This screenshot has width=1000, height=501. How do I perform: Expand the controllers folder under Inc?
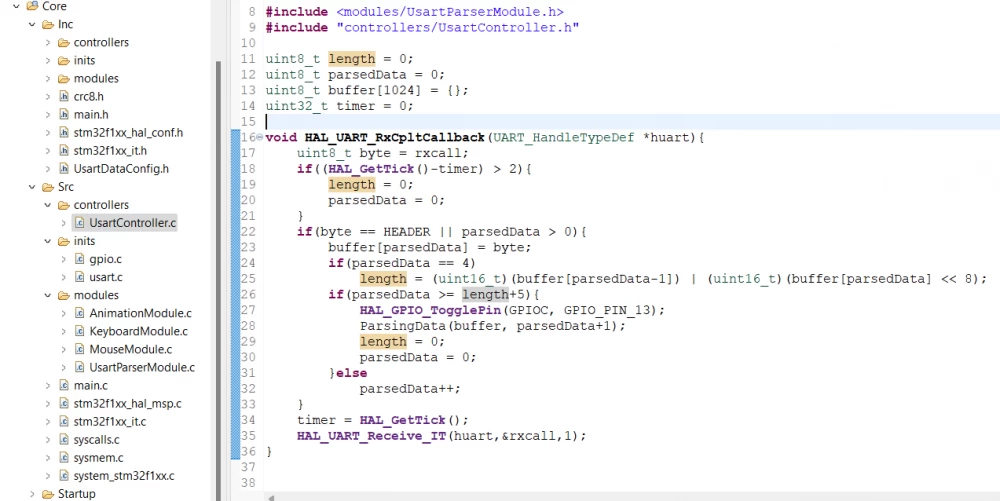coord(47,43)
